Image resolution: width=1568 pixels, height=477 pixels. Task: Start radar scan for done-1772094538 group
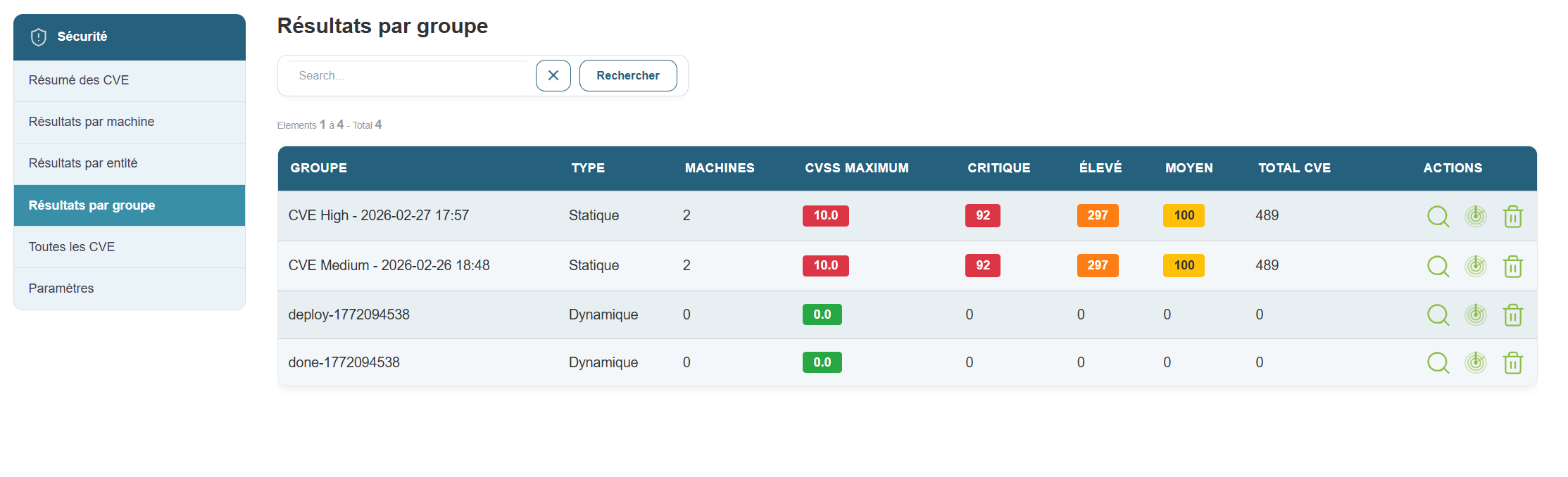coord(1475,362)
